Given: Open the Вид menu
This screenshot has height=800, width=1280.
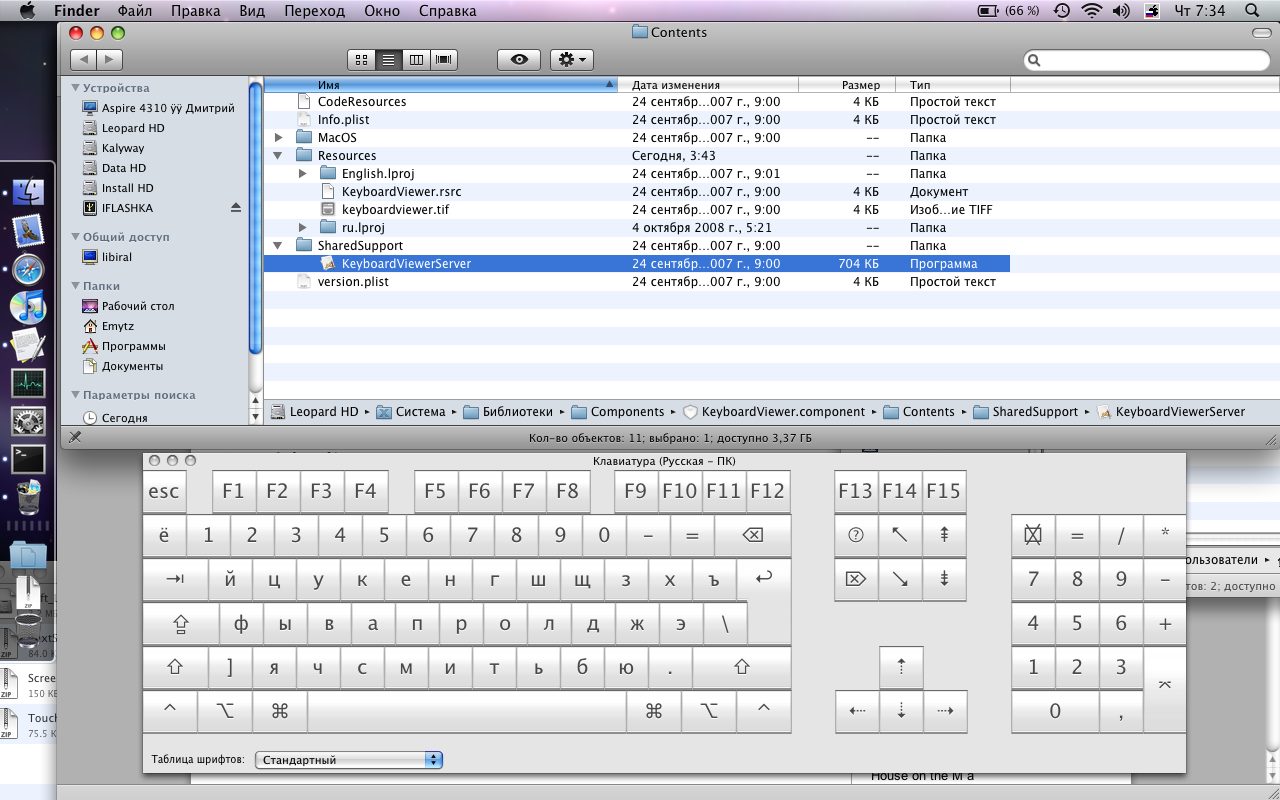Looking at the screenshot, I should point(252,11).
